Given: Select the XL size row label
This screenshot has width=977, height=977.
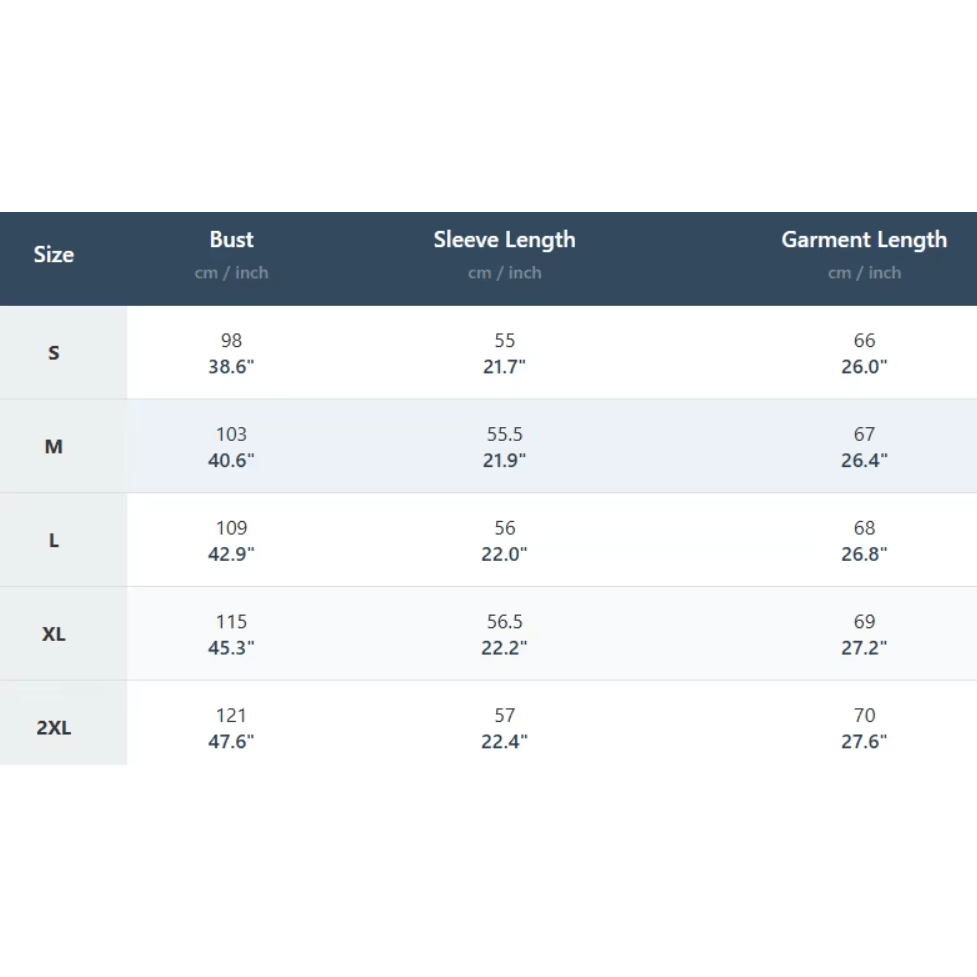Looking at the screenshot, I should pyautogui.click(x=54, y=635).
